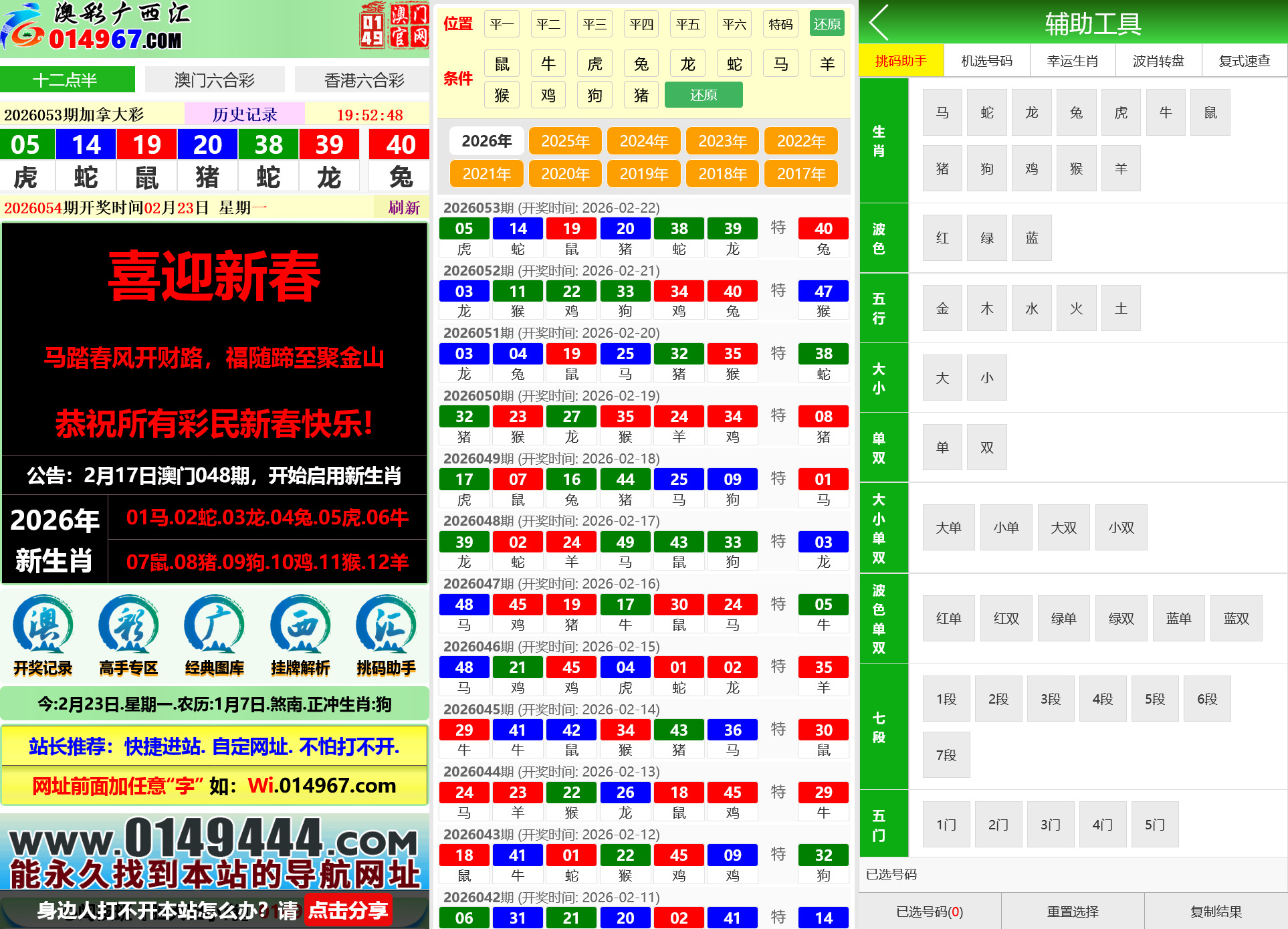Click 还原 to reset condition filters
This screenshot has height=929, width=1288.
point(703,94)
